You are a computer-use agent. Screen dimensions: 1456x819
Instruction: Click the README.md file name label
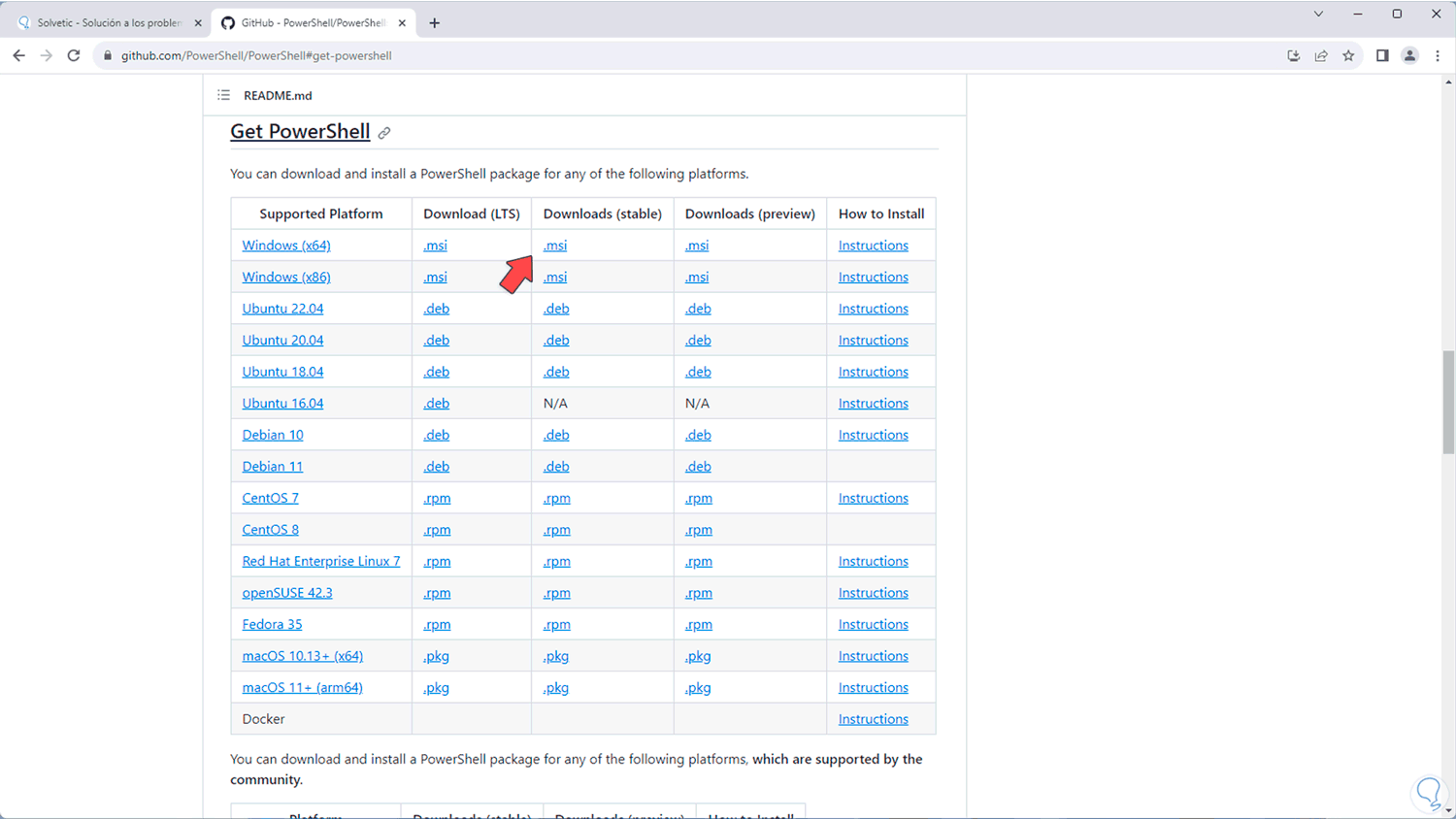[x=278, y=95]
